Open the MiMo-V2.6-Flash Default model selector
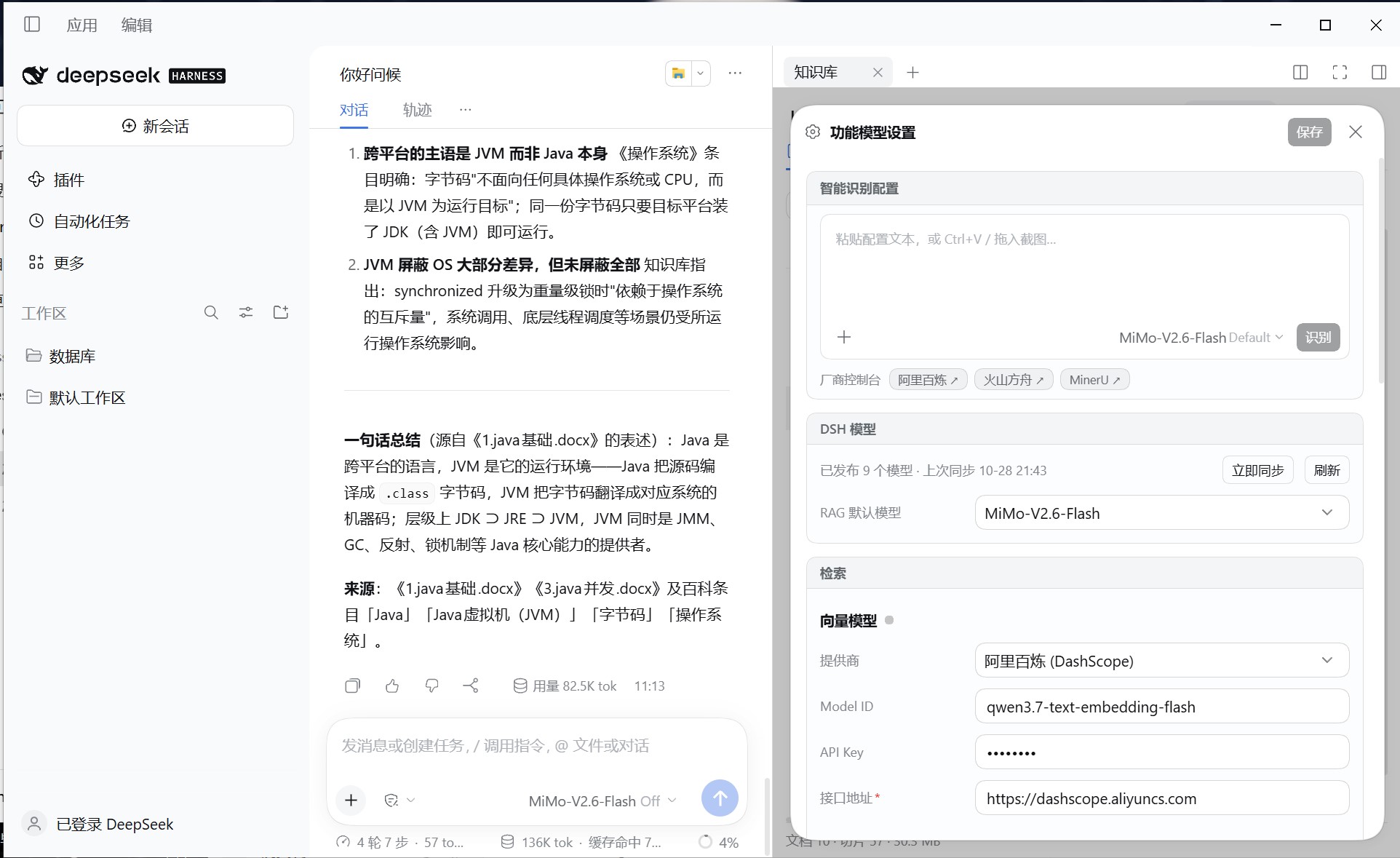Viewport: 1400px width, 858px height. [1201, 338]
